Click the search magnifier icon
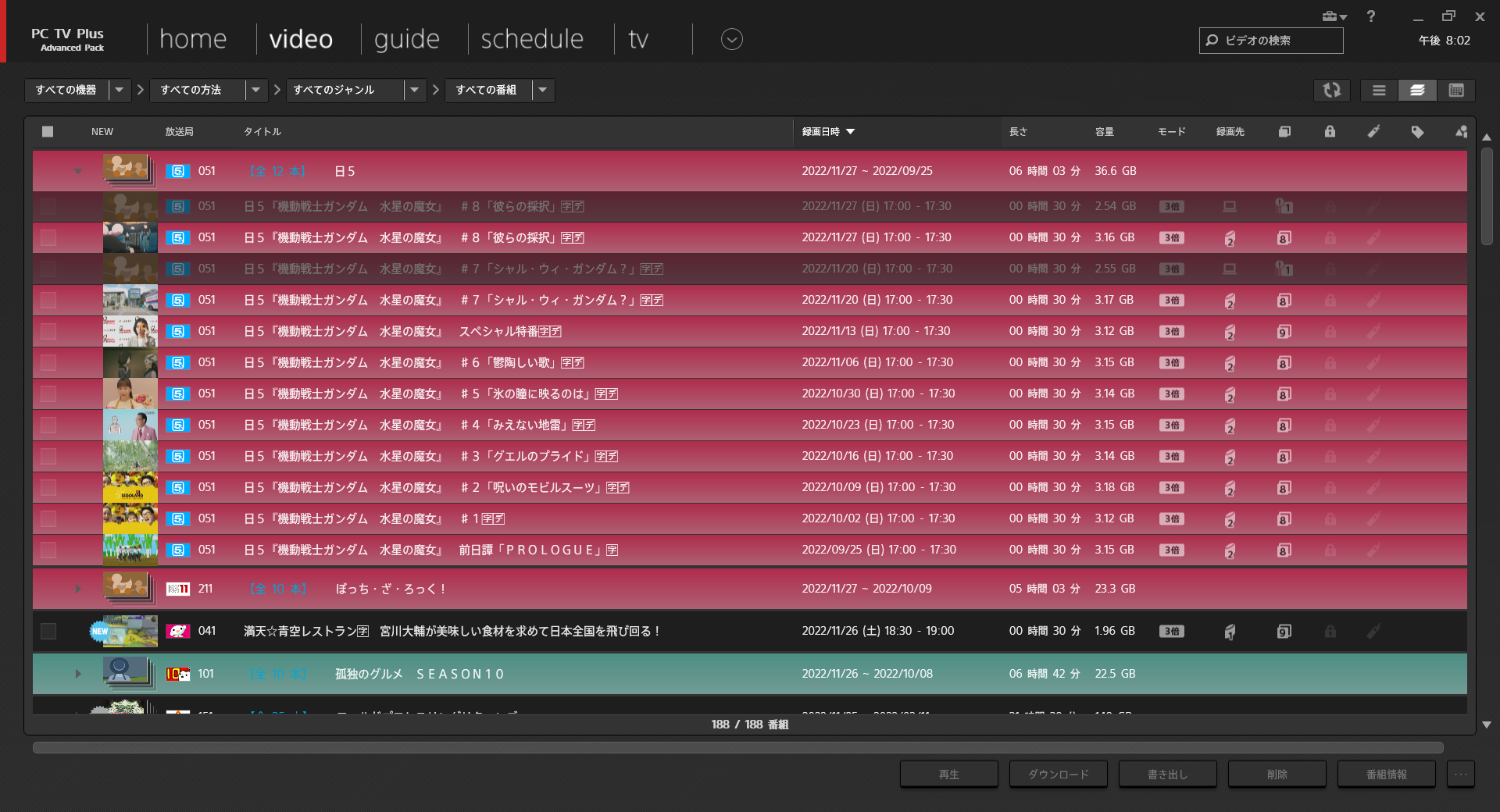The height and width of the screenshot is (812, 1500). coord(1212,41)
